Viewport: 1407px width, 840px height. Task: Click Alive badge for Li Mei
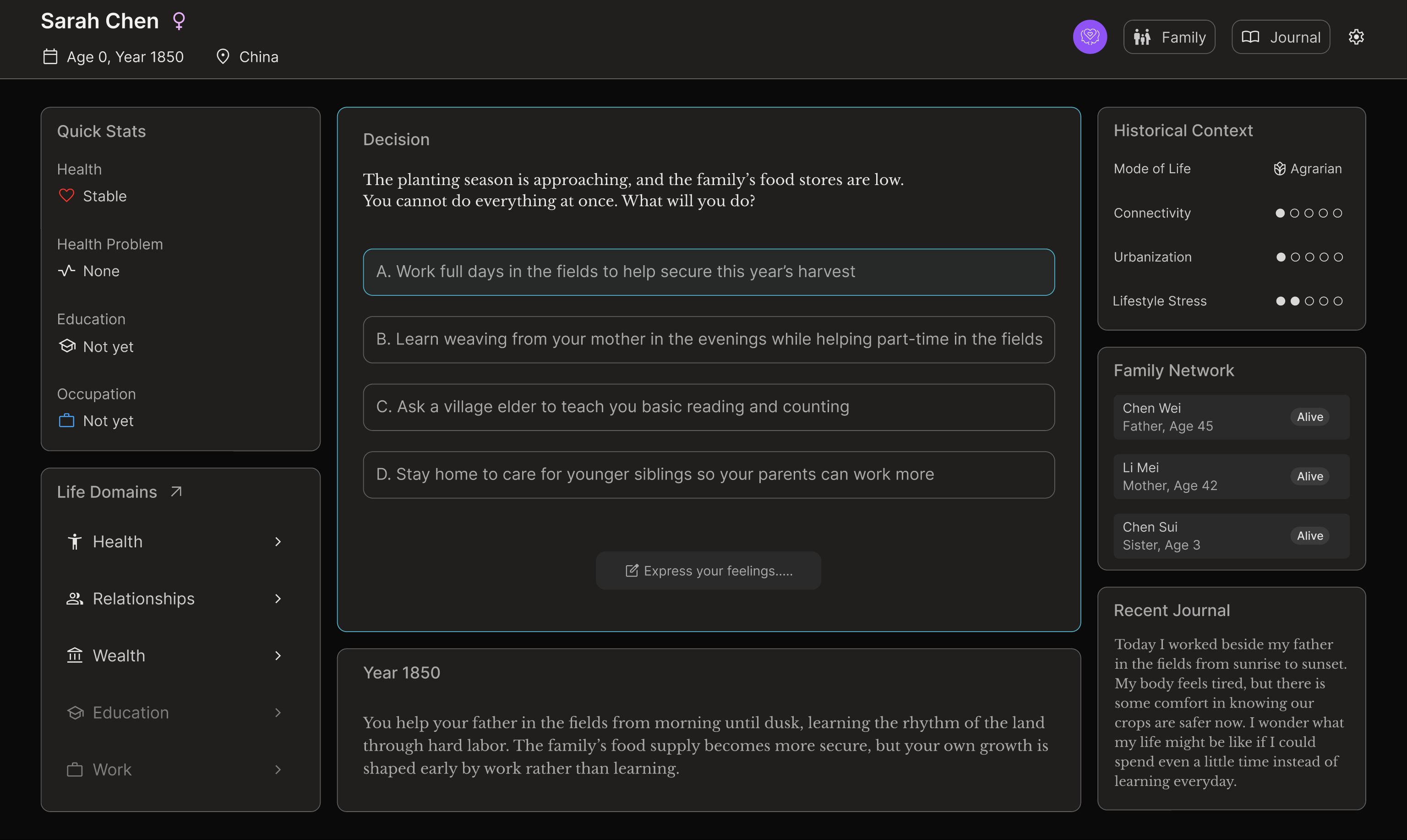pos(1309,477)
